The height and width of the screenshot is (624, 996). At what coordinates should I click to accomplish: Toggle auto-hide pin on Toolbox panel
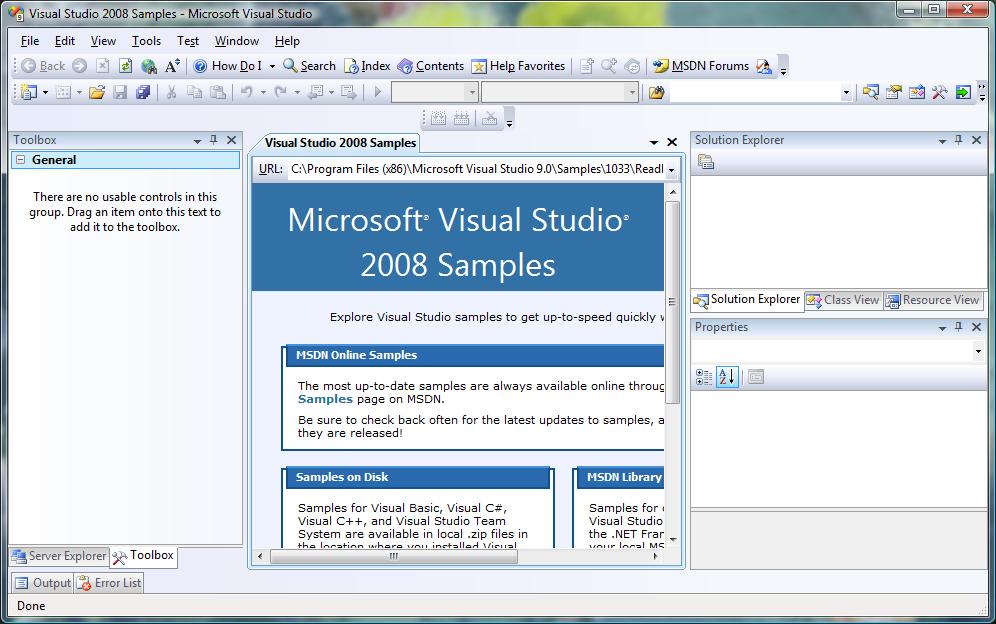tap(214, 140)
